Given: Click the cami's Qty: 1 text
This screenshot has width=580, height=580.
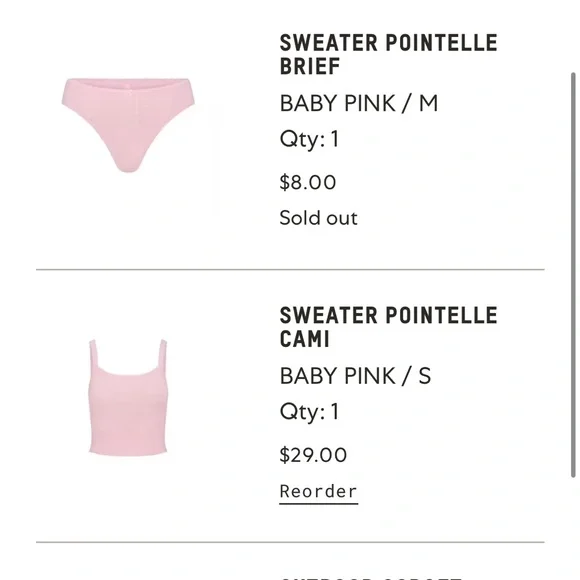Looking at the screenshot, I should (x=309, y=412).
